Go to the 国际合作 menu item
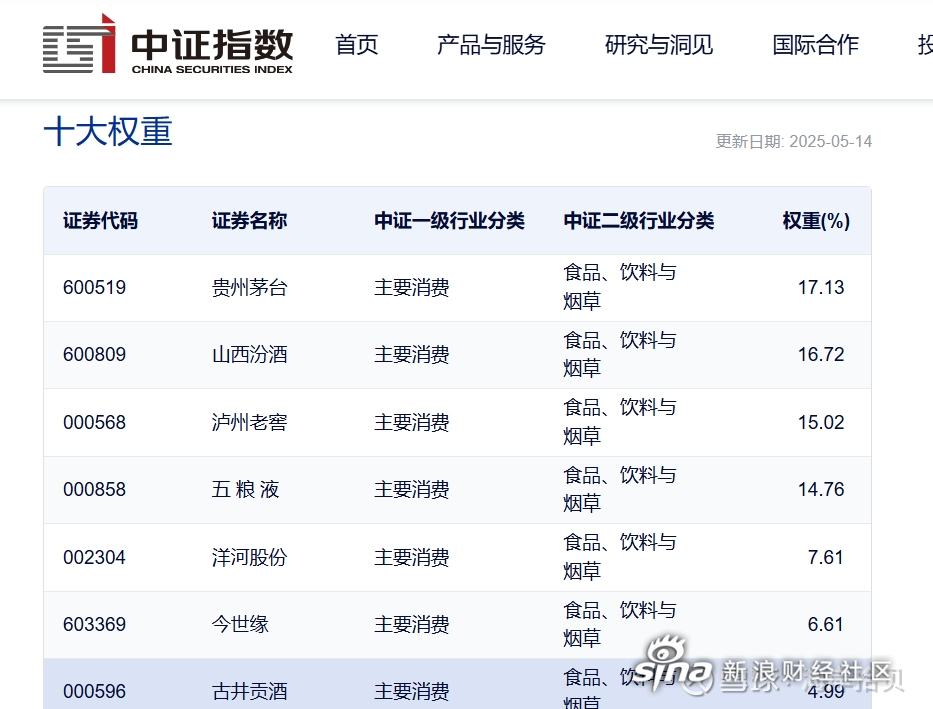This screenshot has width=933, height=709. 815,45
